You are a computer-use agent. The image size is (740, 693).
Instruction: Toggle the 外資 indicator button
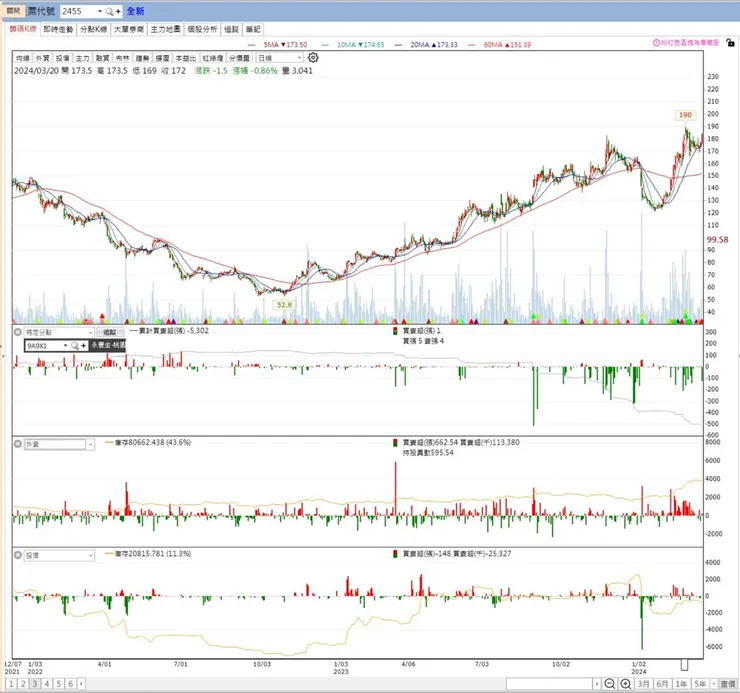tap(42, 58)
